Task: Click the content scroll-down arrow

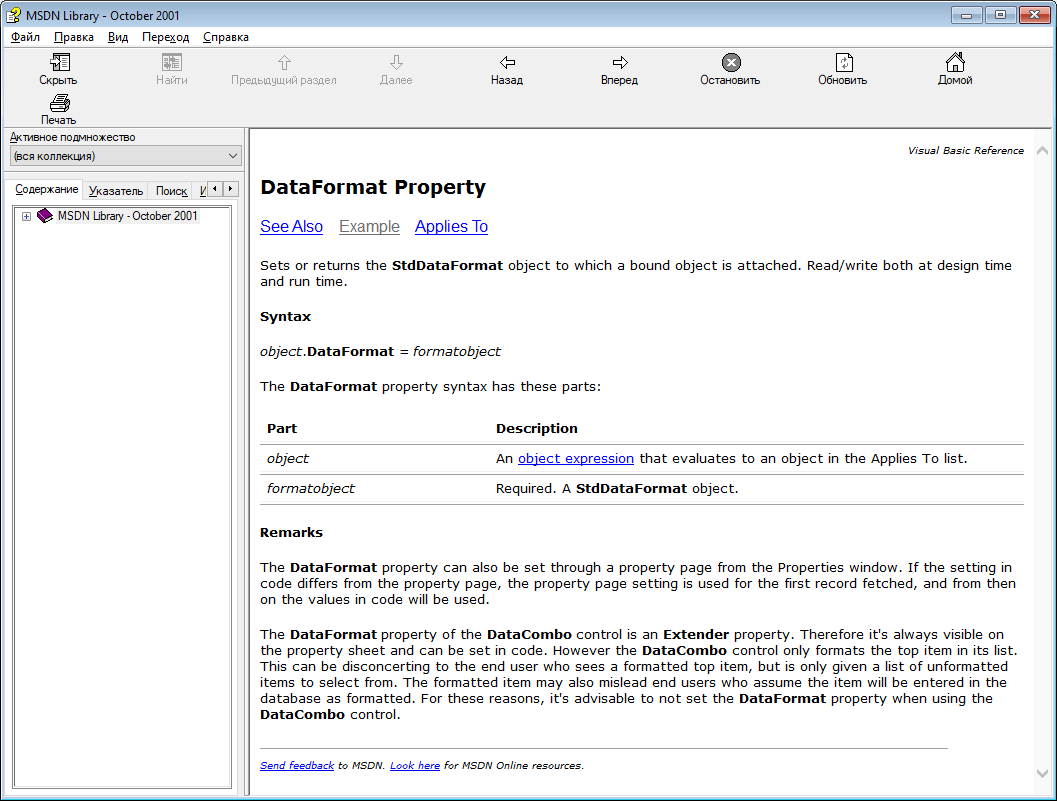Action: [x=1042, y=773]
